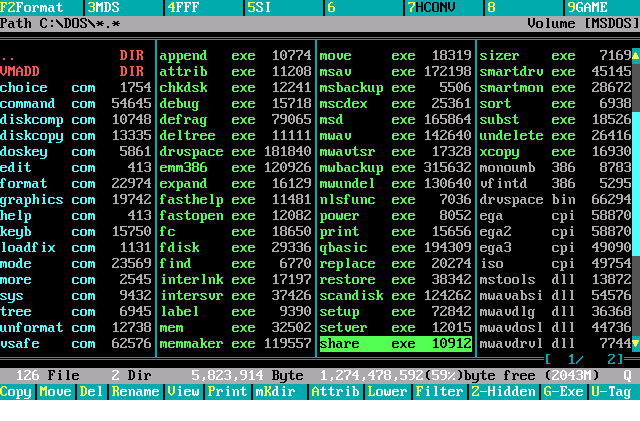Open the Attrib command
The height and width of the screenshot is (421, 640).
[336, 392]
